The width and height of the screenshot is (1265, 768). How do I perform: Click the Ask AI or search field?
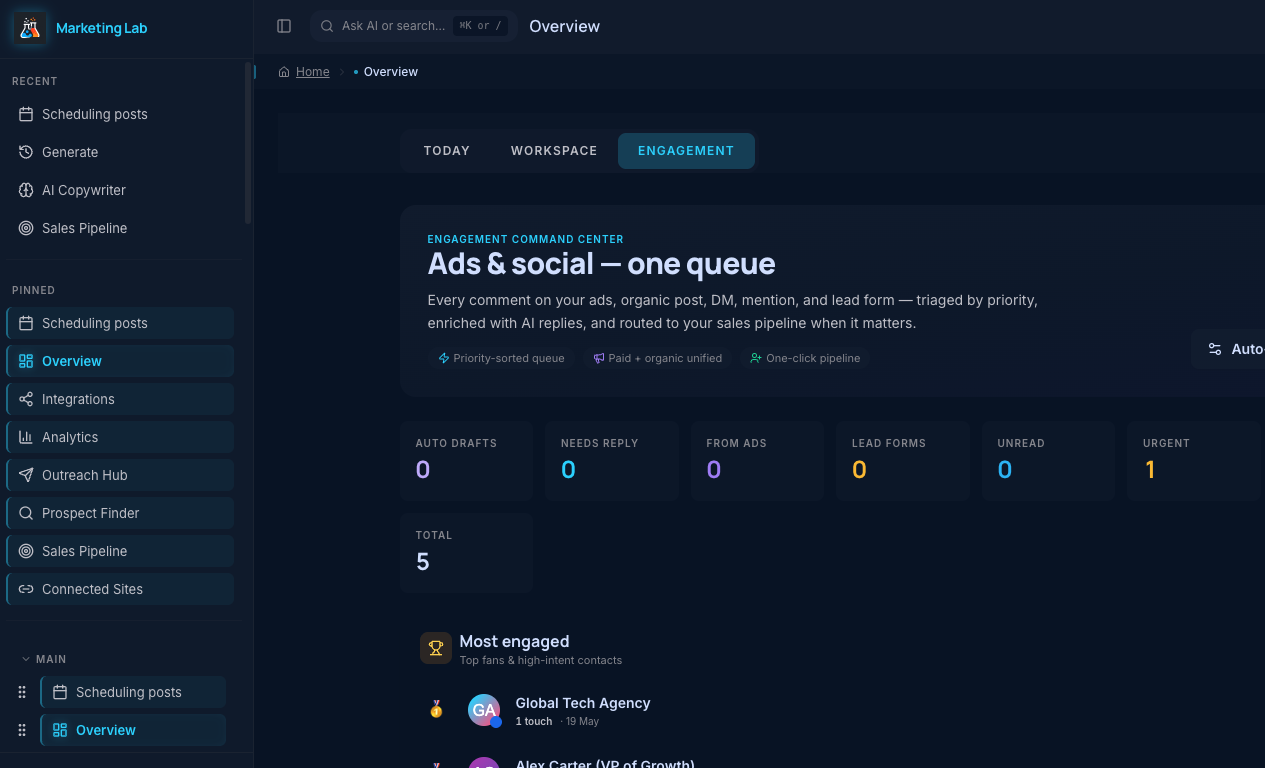(x=414, y=26)
